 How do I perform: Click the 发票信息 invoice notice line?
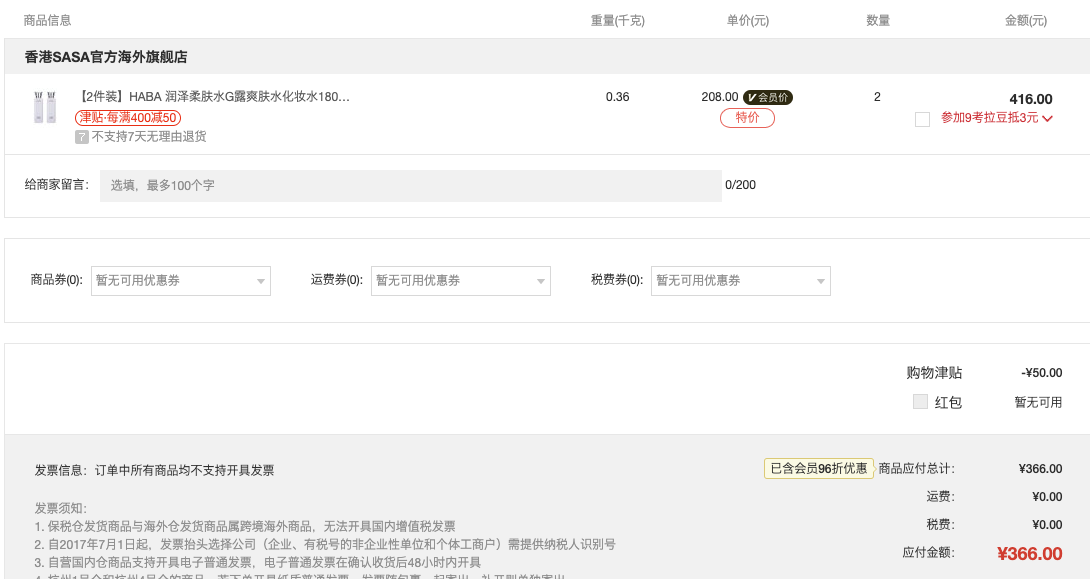pos(154,471)
